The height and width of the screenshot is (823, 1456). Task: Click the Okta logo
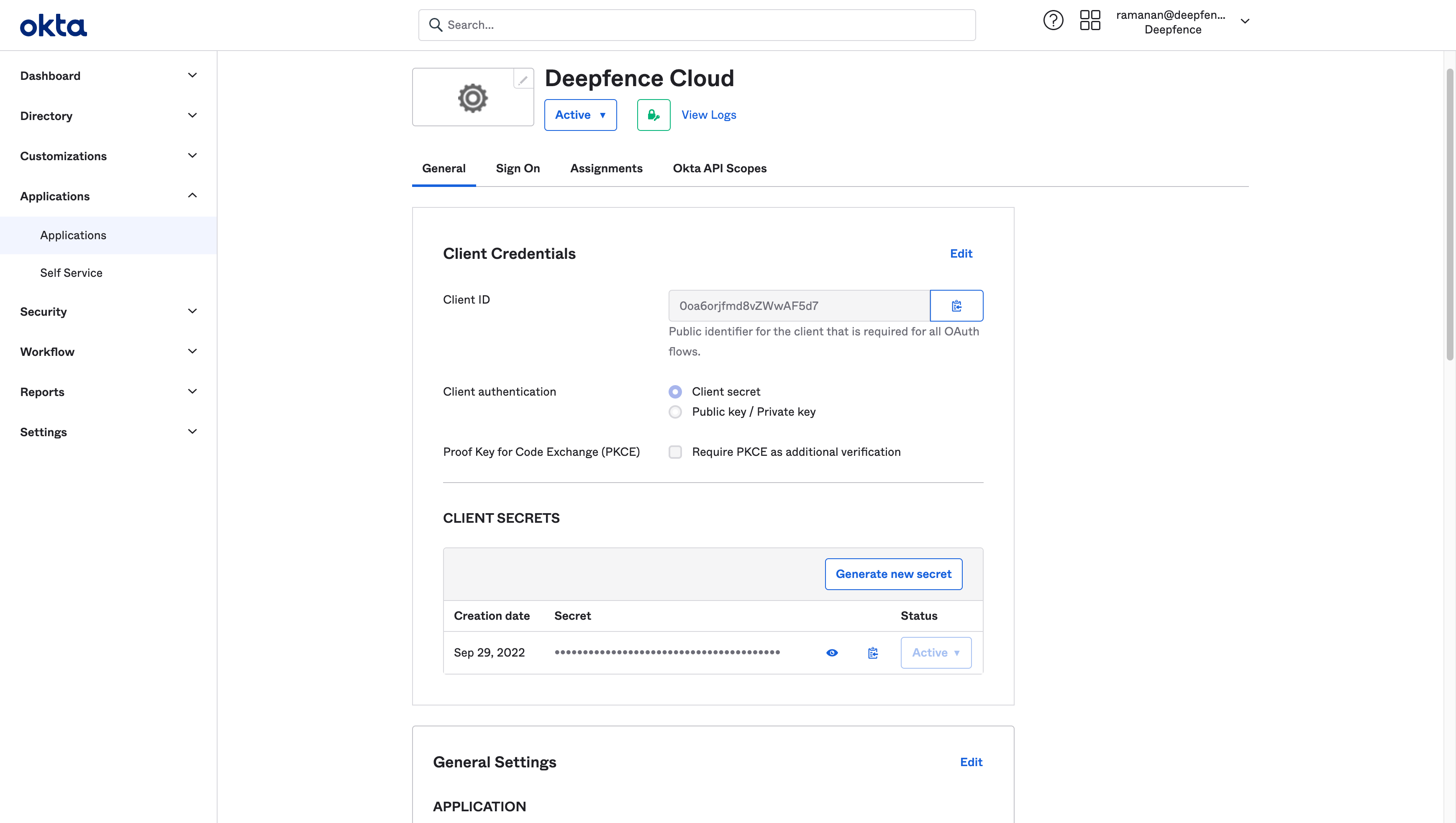click(x=54, y=26)
